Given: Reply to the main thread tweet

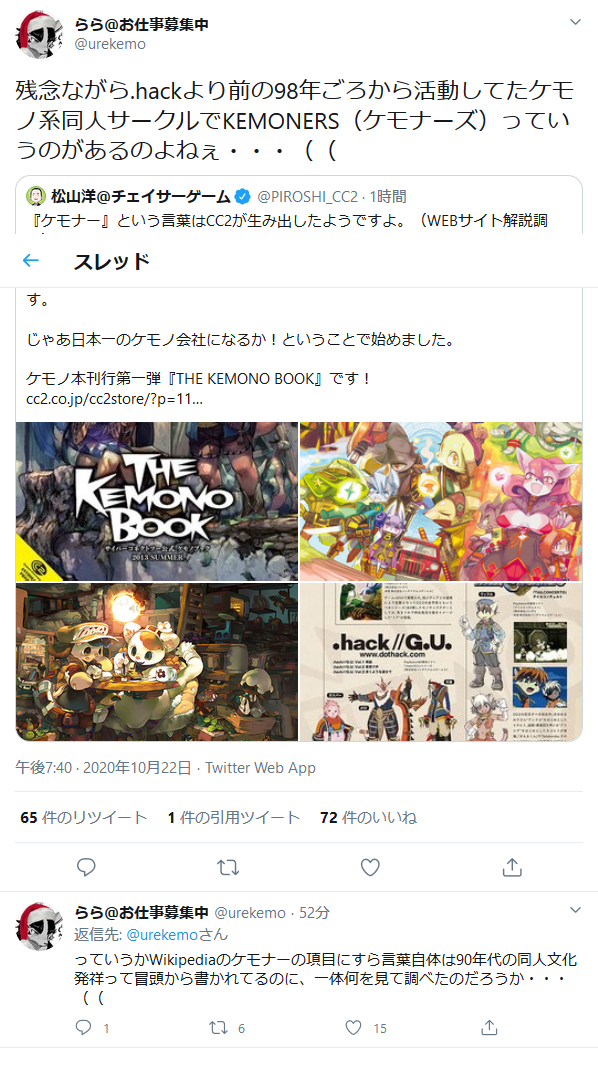Looking at the screenshot, I should [x=86, y=867].
